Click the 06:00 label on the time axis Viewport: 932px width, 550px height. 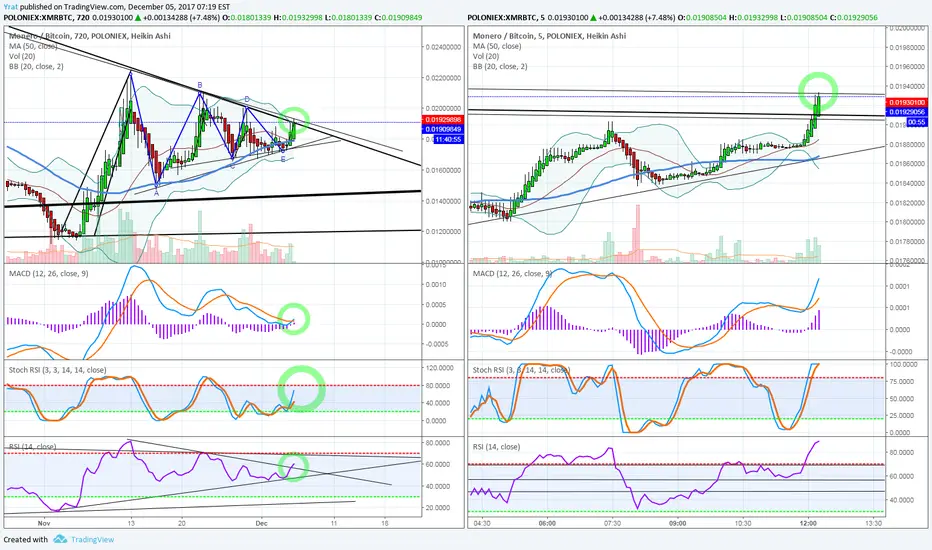[547, 523]
